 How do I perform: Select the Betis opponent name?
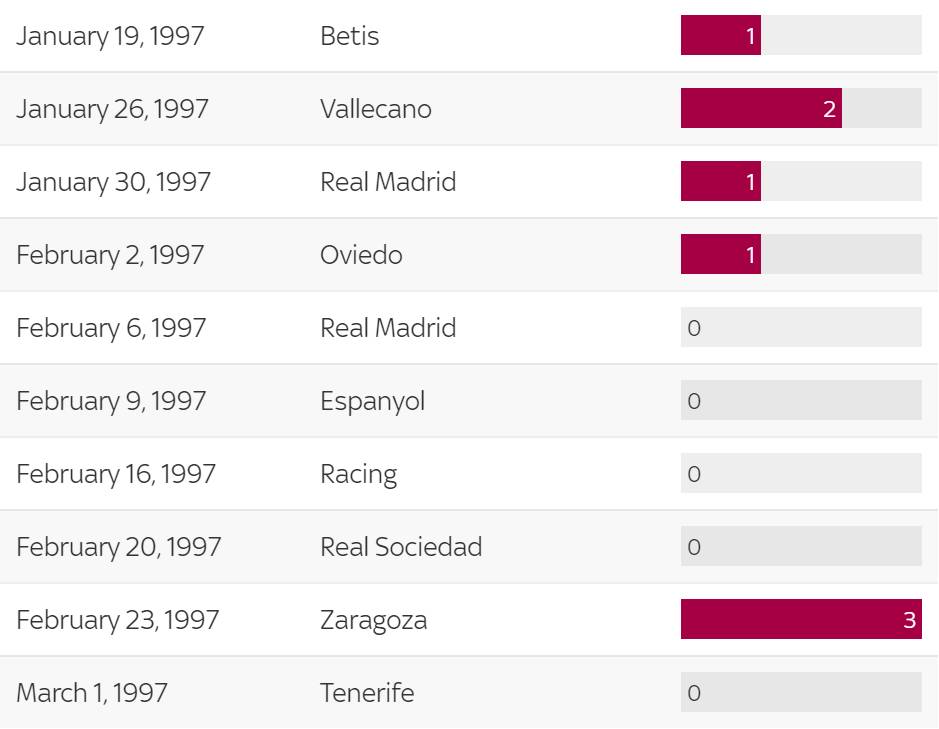click(349, 36)
